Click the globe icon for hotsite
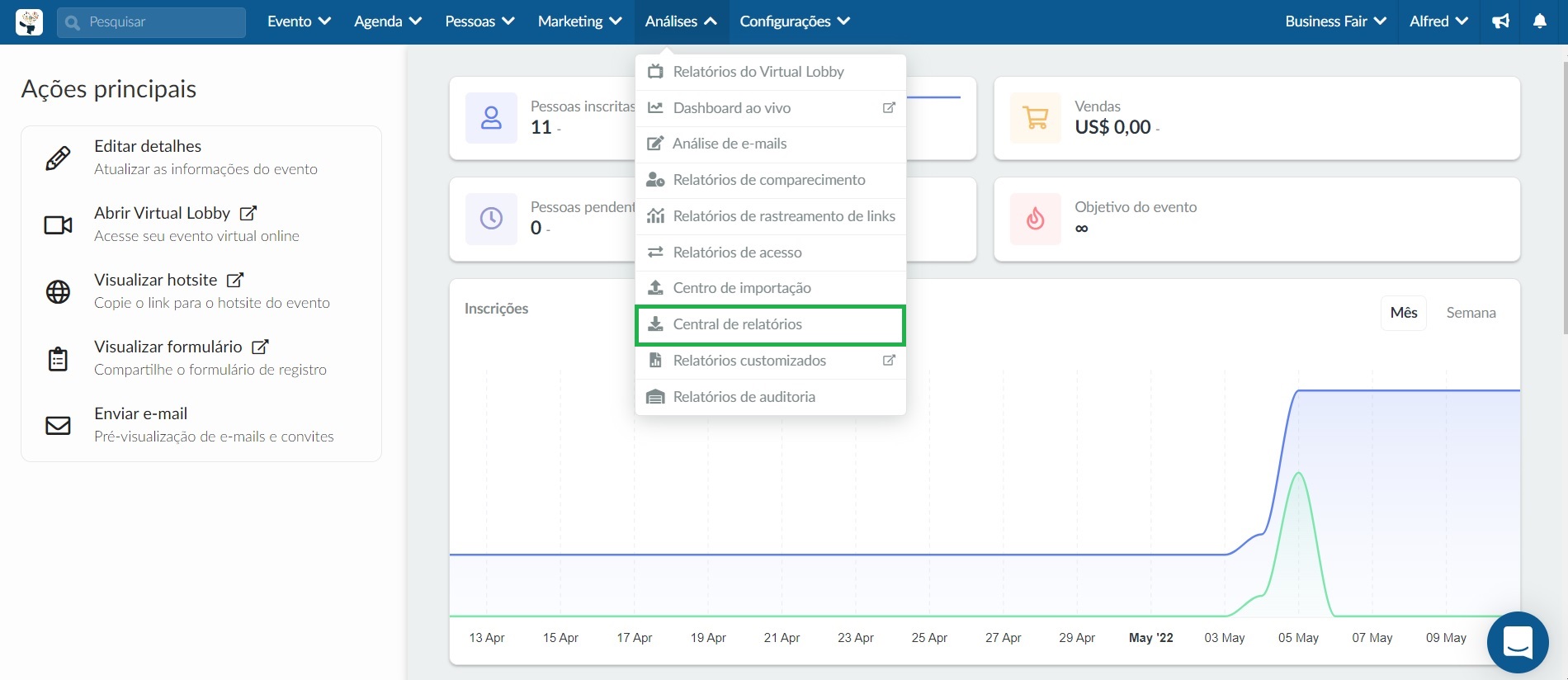The width and height of the screenshot is (1568, 680). tap(58, 291)
